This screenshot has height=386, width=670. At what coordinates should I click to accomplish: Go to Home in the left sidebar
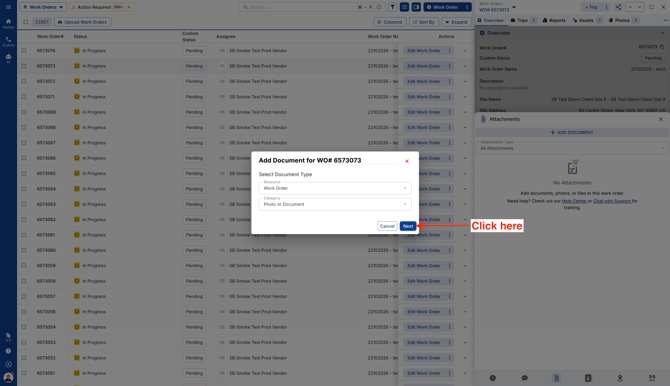pos(8,24)
